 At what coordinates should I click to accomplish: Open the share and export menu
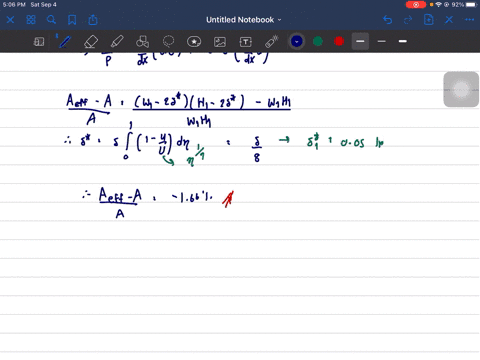pyautogui.click(x=93, y=20)
